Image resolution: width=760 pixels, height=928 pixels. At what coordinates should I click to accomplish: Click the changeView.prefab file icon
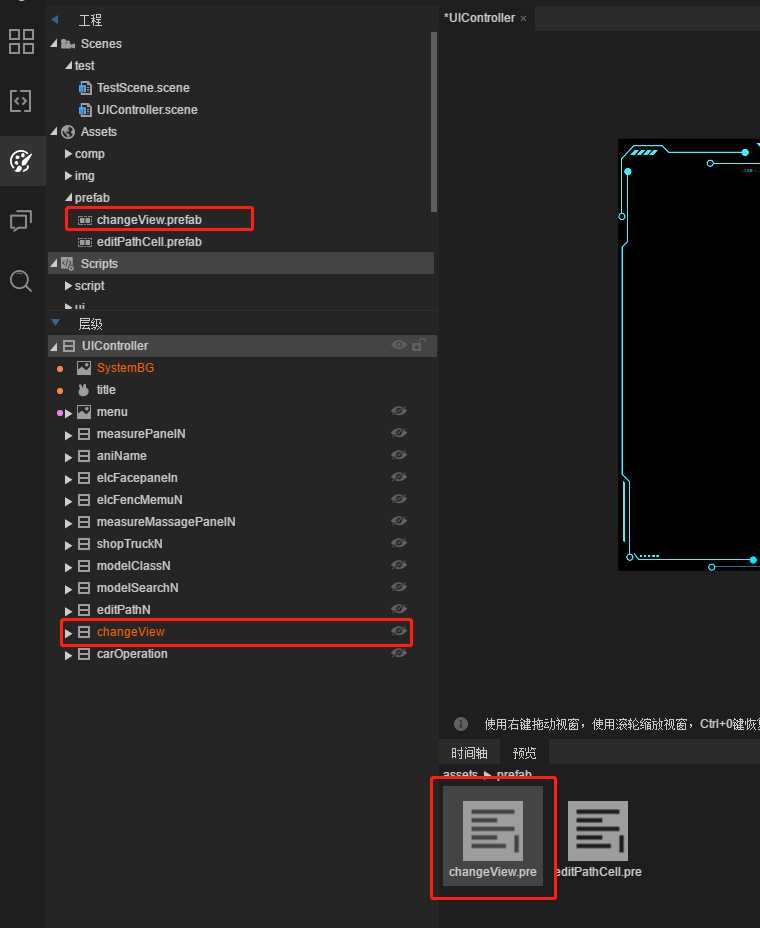[85, 220]
